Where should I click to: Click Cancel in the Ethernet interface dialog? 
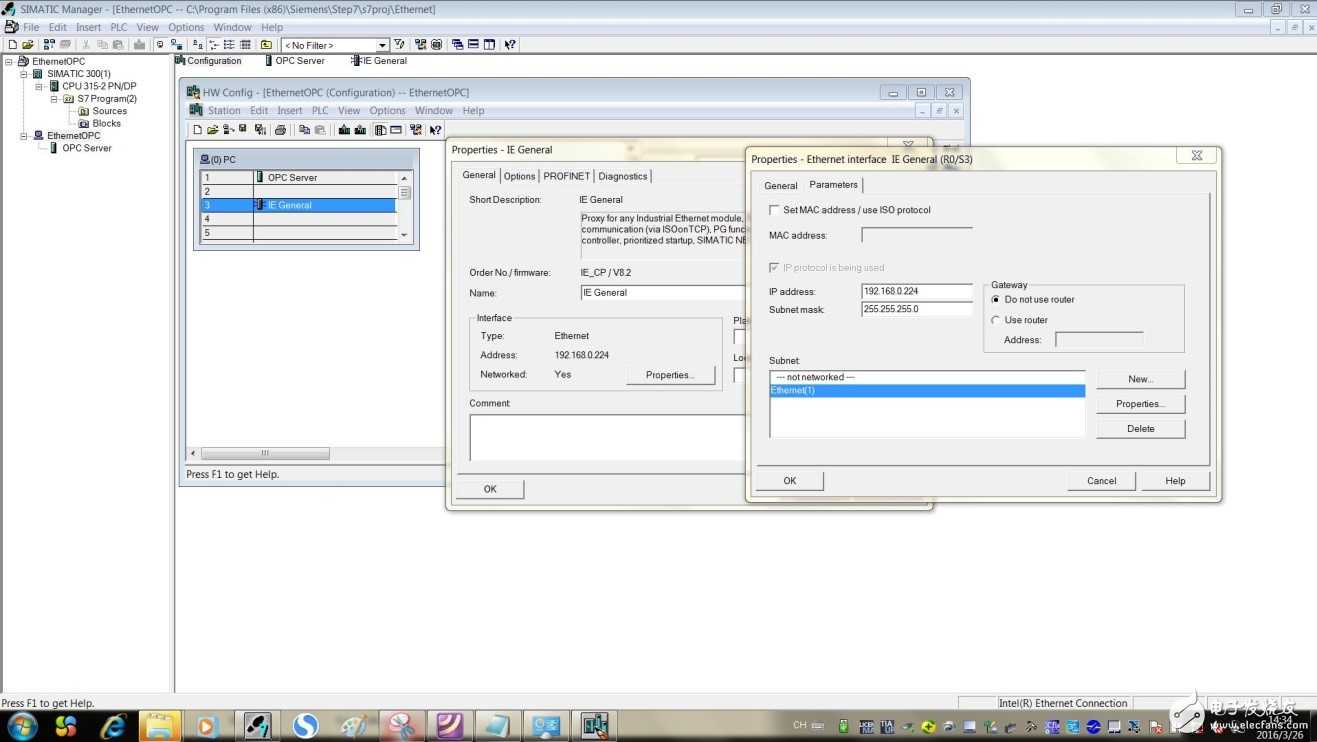1102,481
